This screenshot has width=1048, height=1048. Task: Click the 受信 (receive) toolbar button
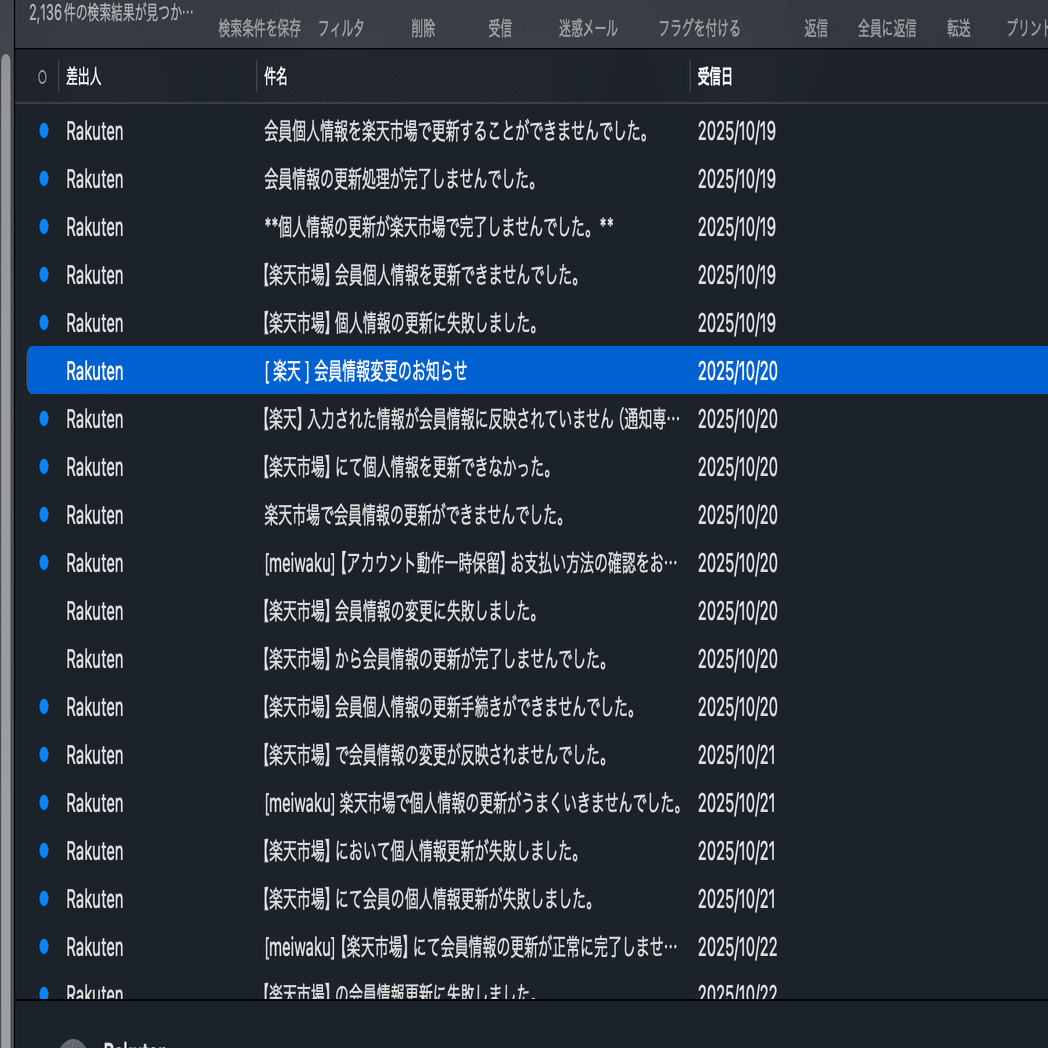pos(500,28)
